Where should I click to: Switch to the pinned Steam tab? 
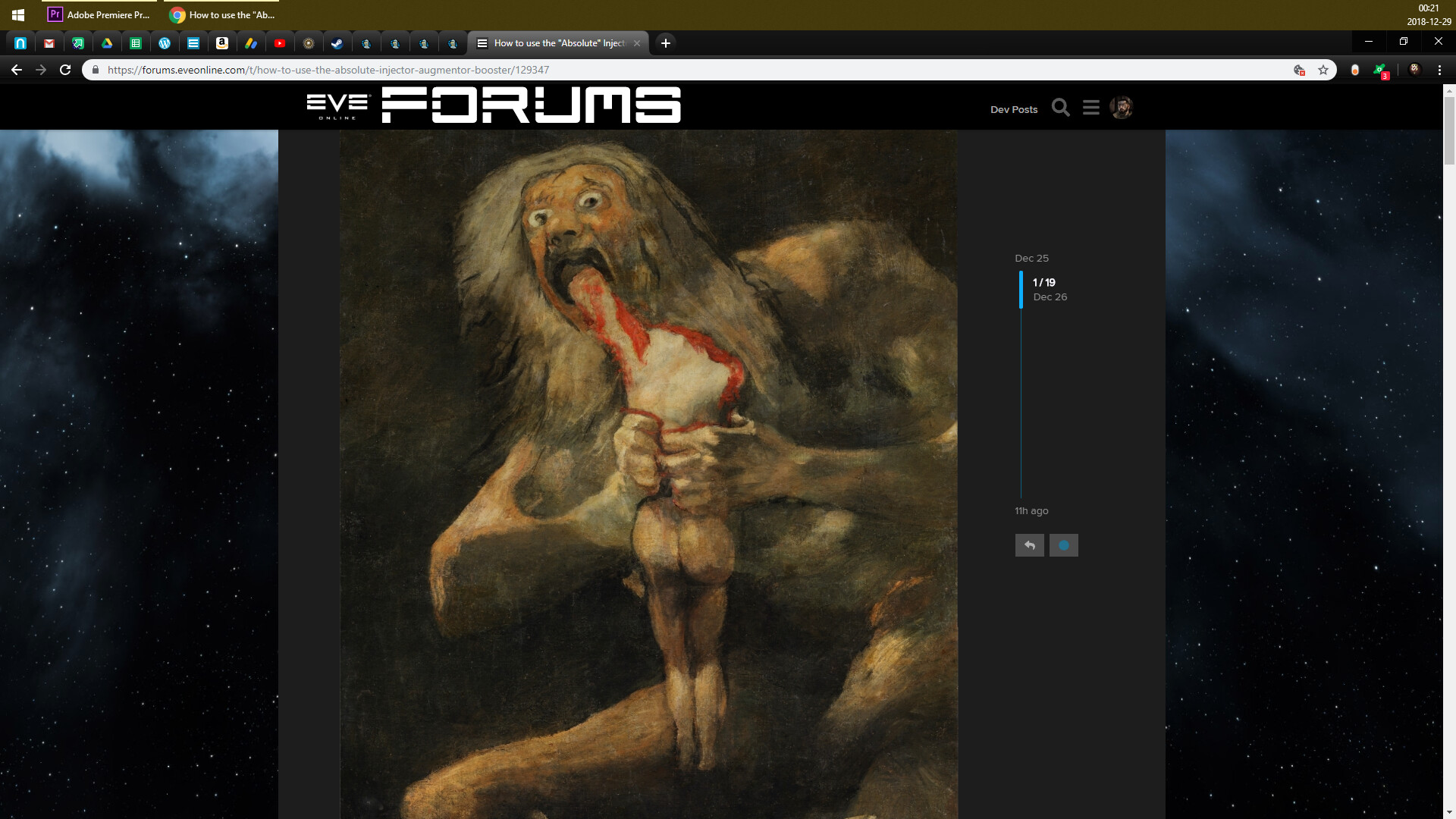[337, 43]
